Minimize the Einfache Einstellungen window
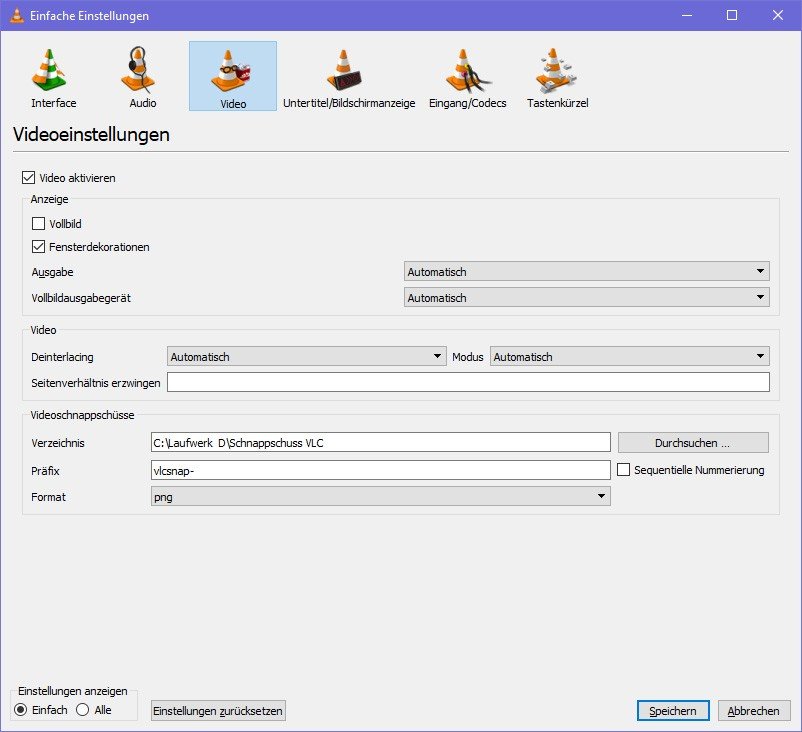Viewport: 802px width, 732px height. [687, 15]
